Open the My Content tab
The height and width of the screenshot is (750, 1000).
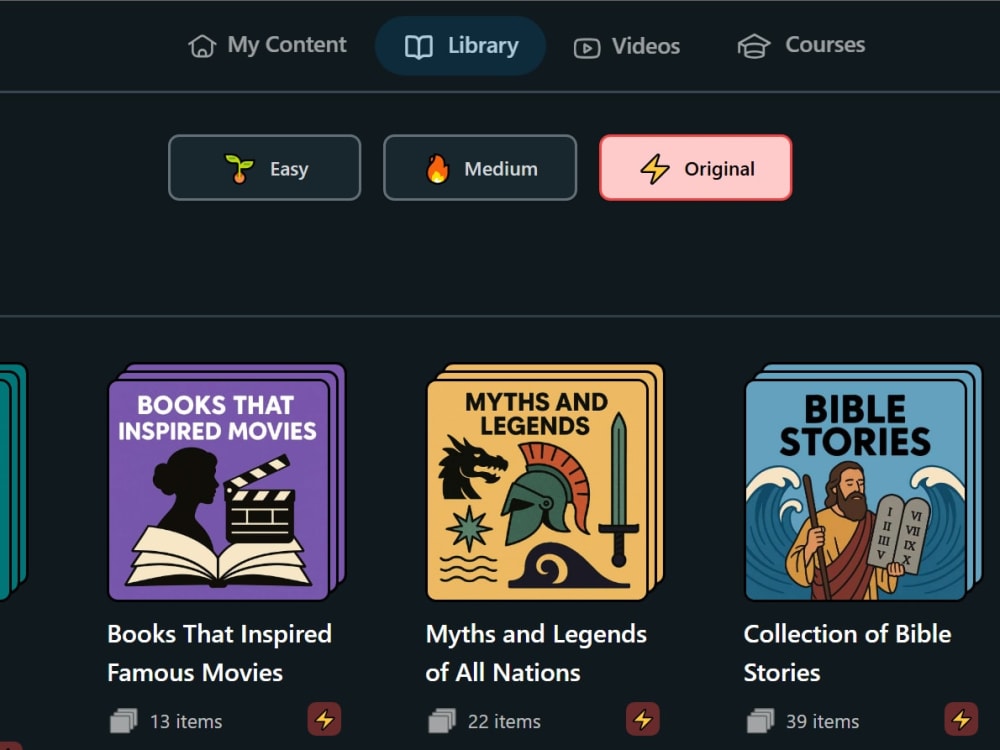pos(267,45)
